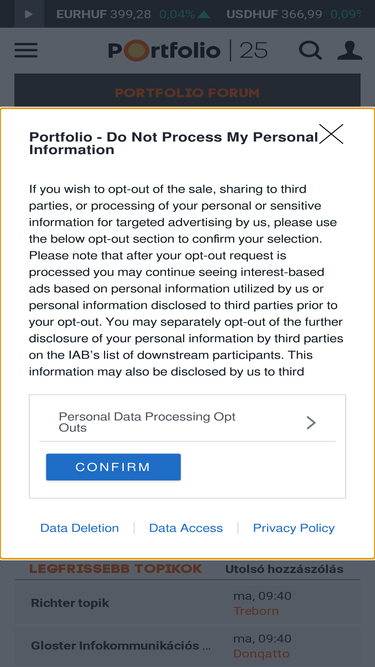Open user Treborn's profile link
The width and height of the screenshot is (375, 667).
(x=256, y=610)
